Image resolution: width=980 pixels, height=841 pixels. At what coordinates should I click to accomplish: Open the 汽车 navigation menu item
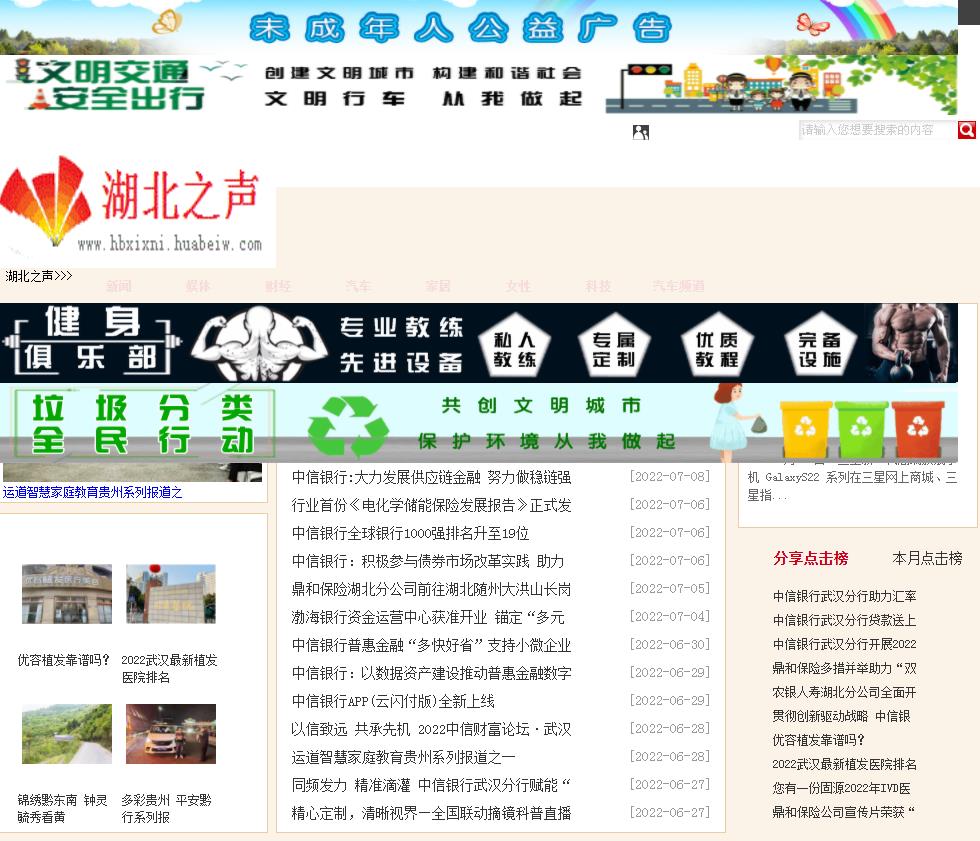coord(358,286)
